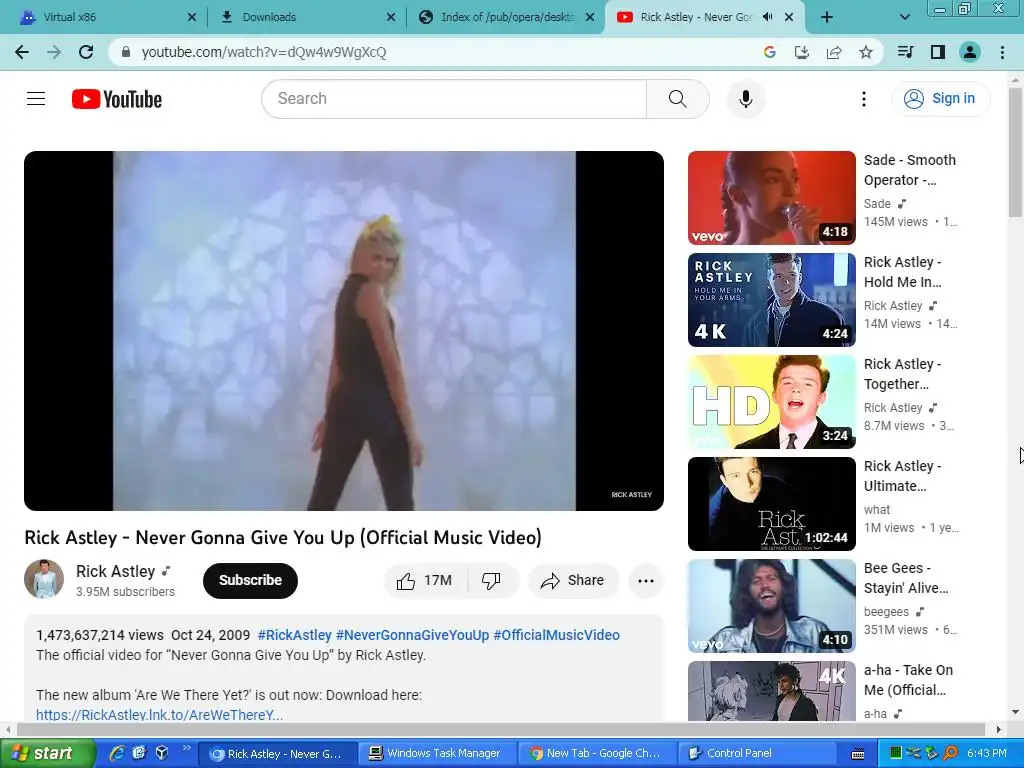Open more actions ellipsis below video

pyautogui.click(x=645, y=581)
